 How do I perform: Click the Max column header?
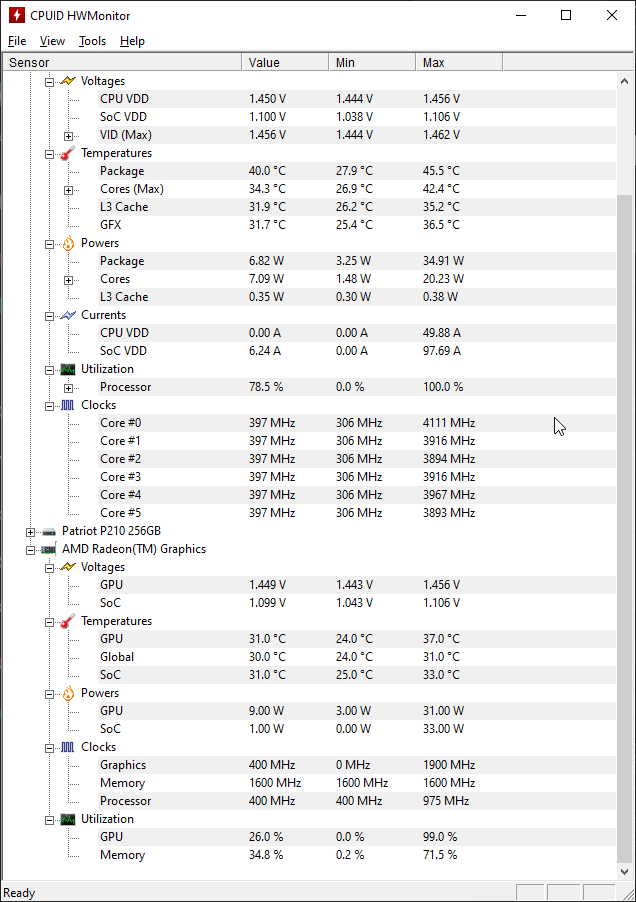458,61
